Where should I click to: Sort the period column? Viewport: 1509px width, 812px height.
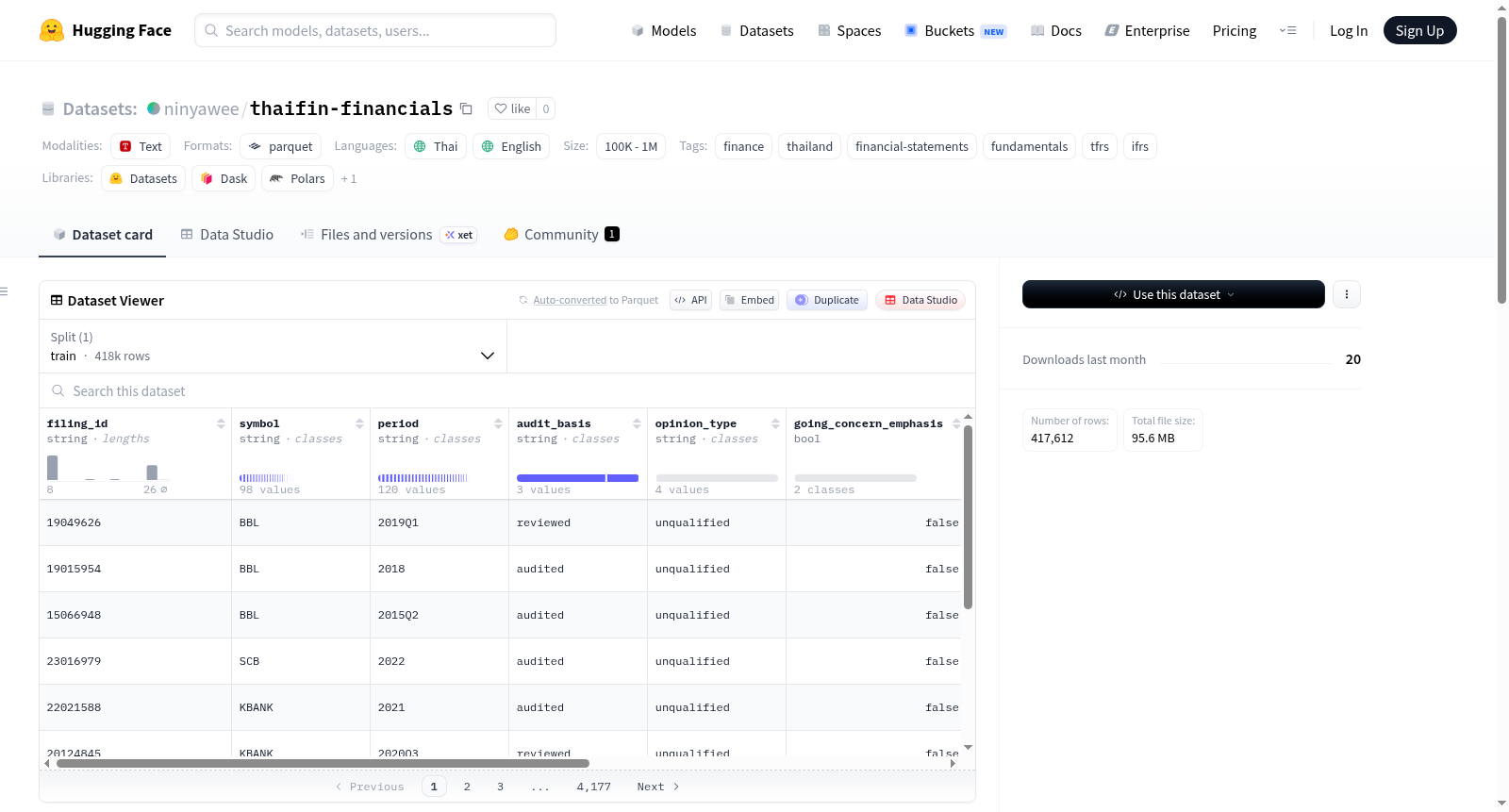(x=498, y=423)
